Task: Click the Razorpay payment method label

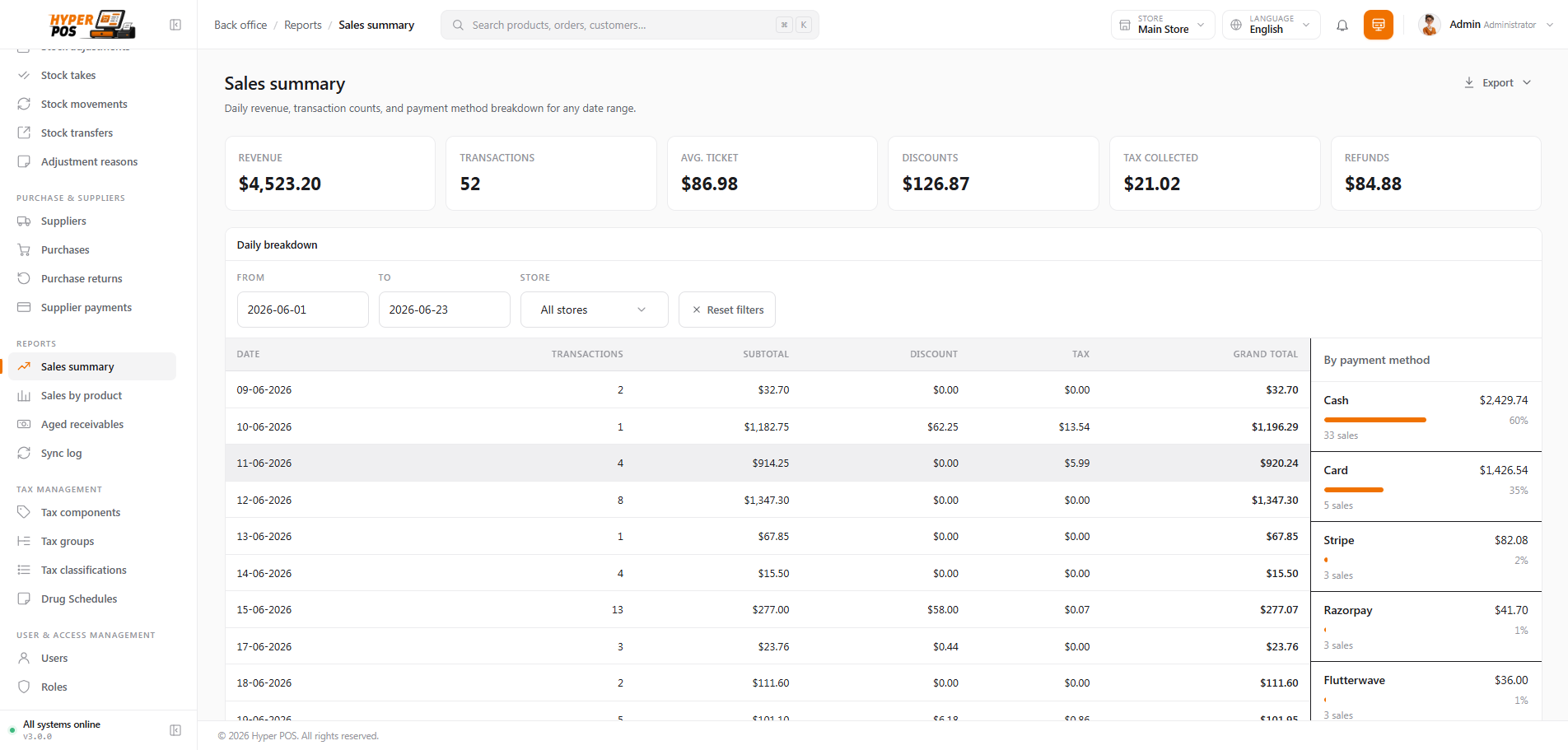Action: coord(1347,610)
